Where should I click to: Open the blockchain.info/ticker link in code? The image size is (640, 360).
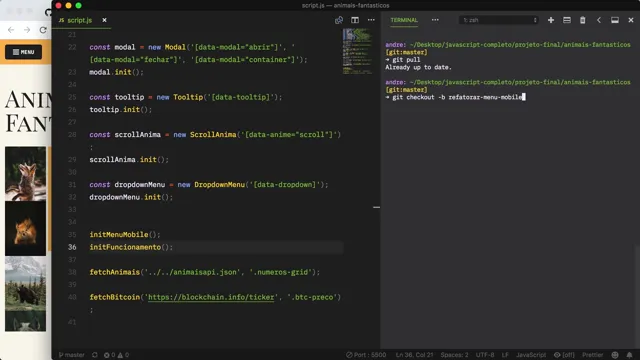pos(211,297)
